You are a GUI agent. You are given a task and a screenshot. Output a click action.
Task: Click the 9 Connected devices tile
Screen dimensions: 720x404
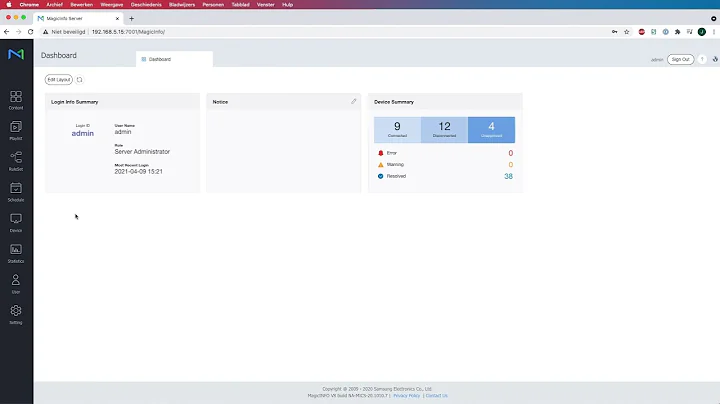tap(397, 130)
